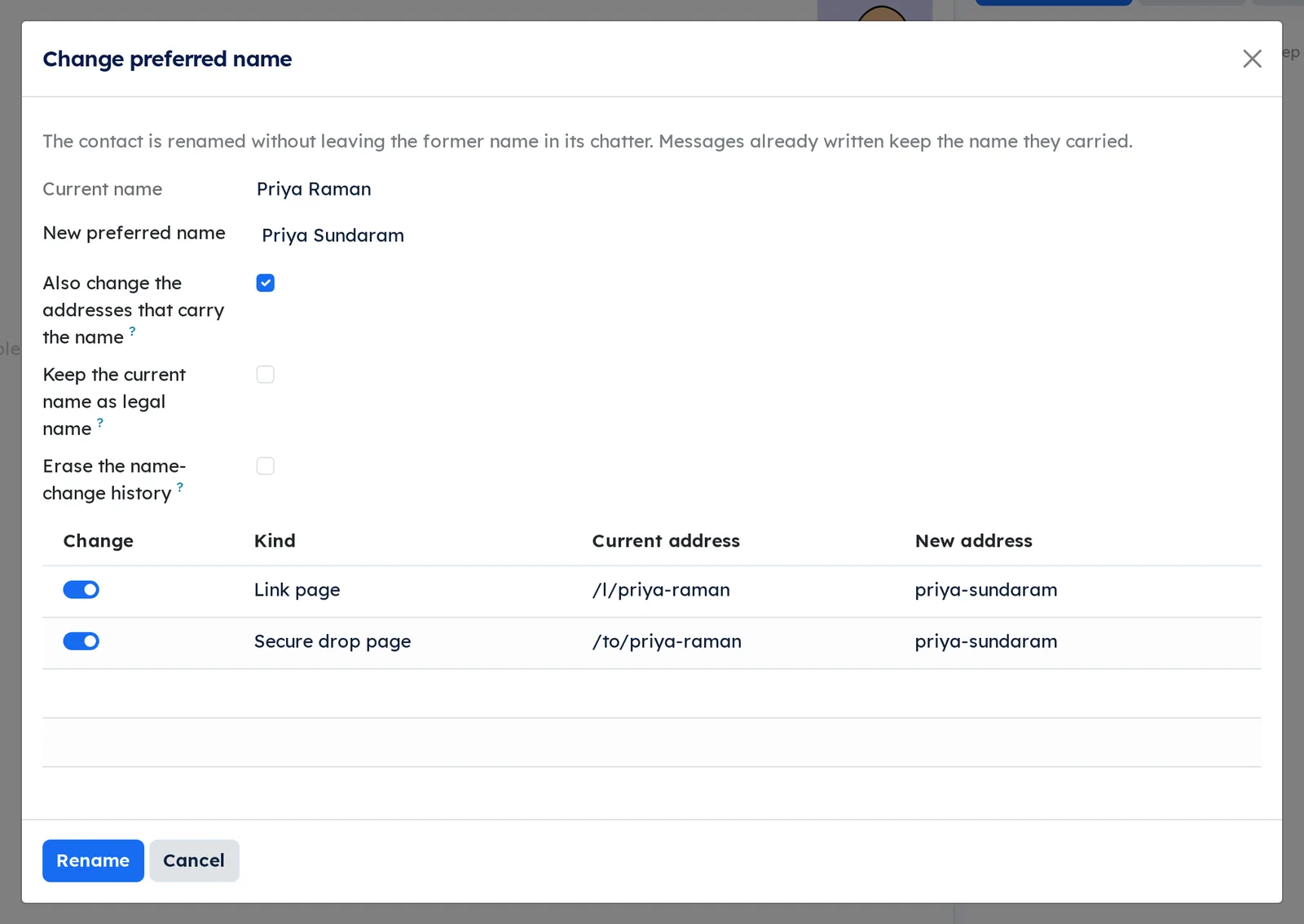Screen dimensions: 1304x924
Task: Open help tooltip for 'Erase the name-change history'
Action: coord(180,486)
